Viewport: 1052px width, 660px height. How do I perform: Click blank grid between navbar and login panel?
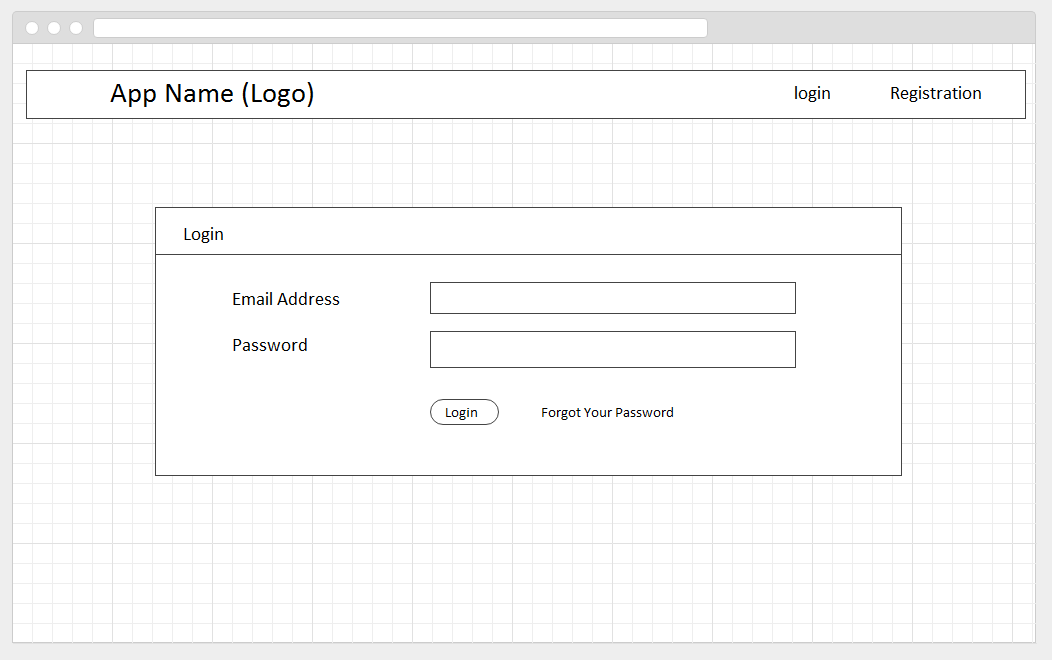pos(528,163)
